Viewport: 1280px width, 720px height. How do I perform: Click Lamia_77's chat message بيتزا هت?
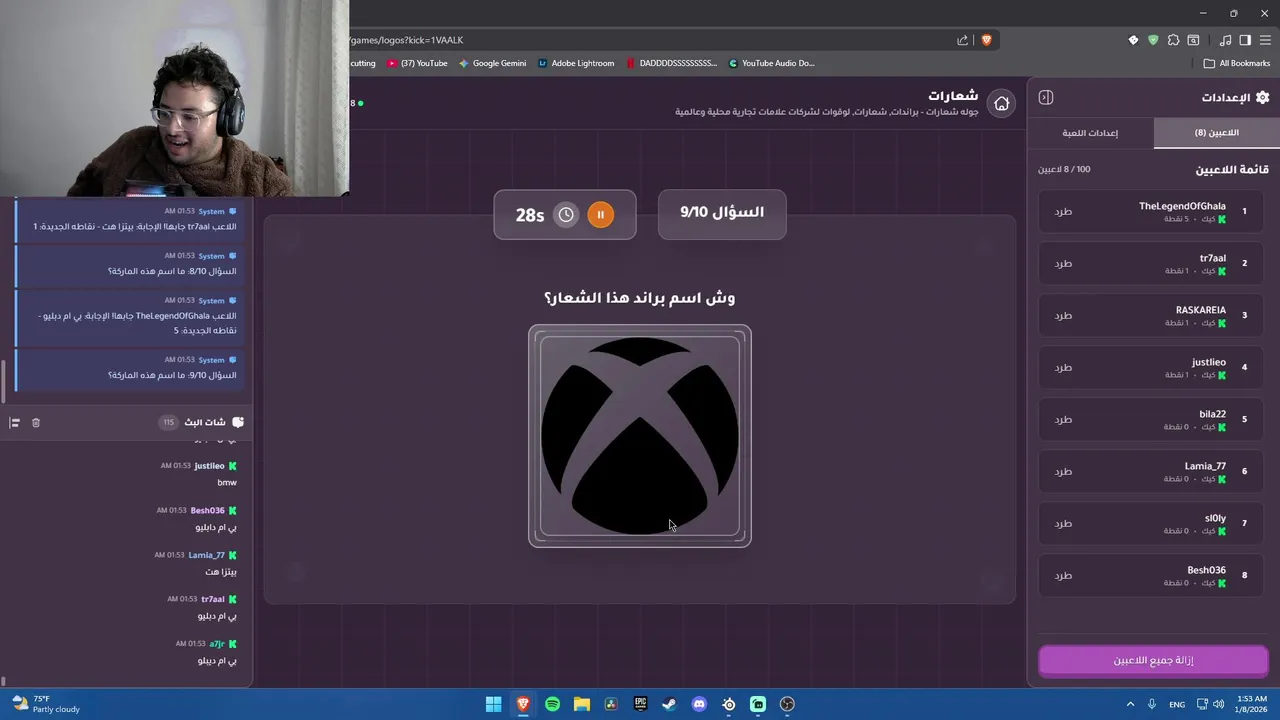tap(221, 572)
